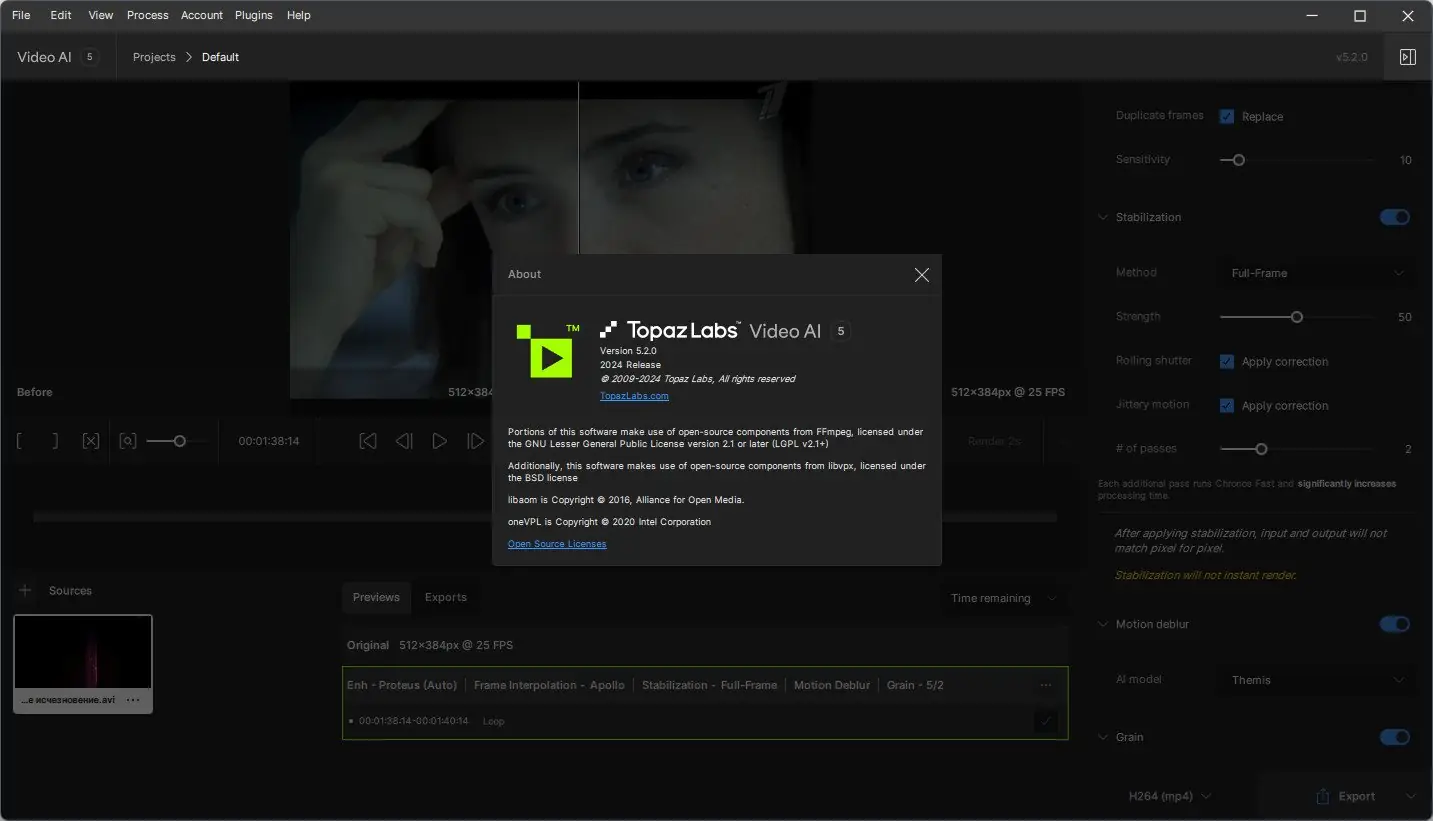
Task: Set the trim start bracket marker
Action: [20, 441]
